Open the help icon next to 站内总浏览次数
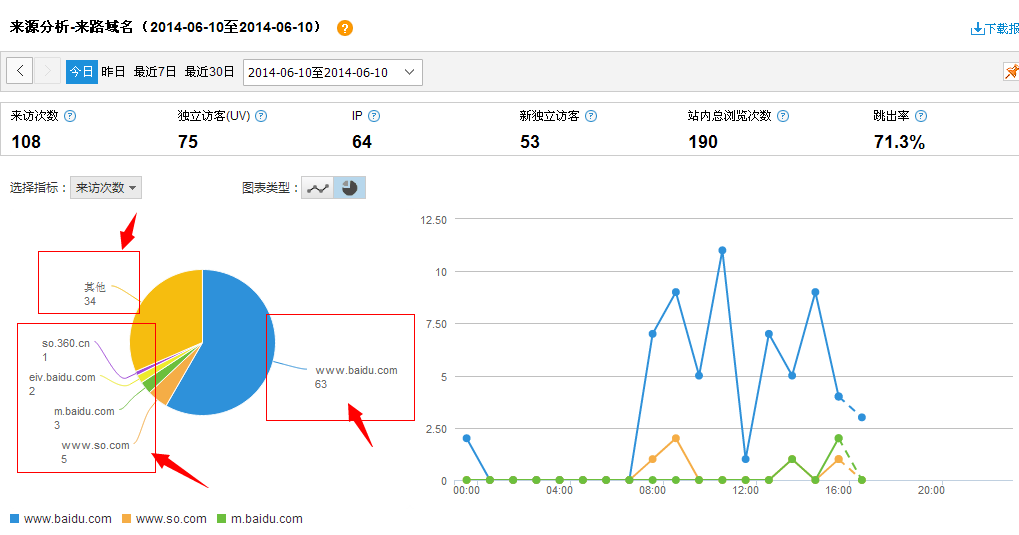1019x535 pixels. point(783,116)
